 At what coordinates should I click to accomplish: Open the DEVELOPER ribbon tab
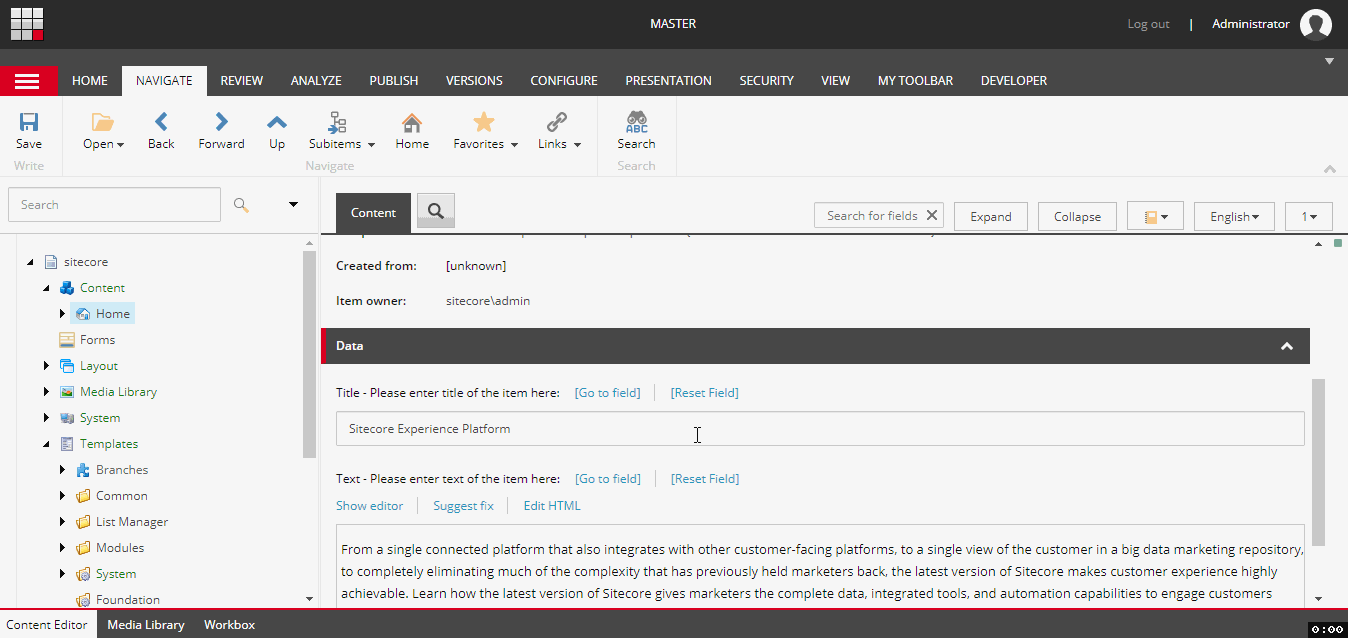(1014, 81)
